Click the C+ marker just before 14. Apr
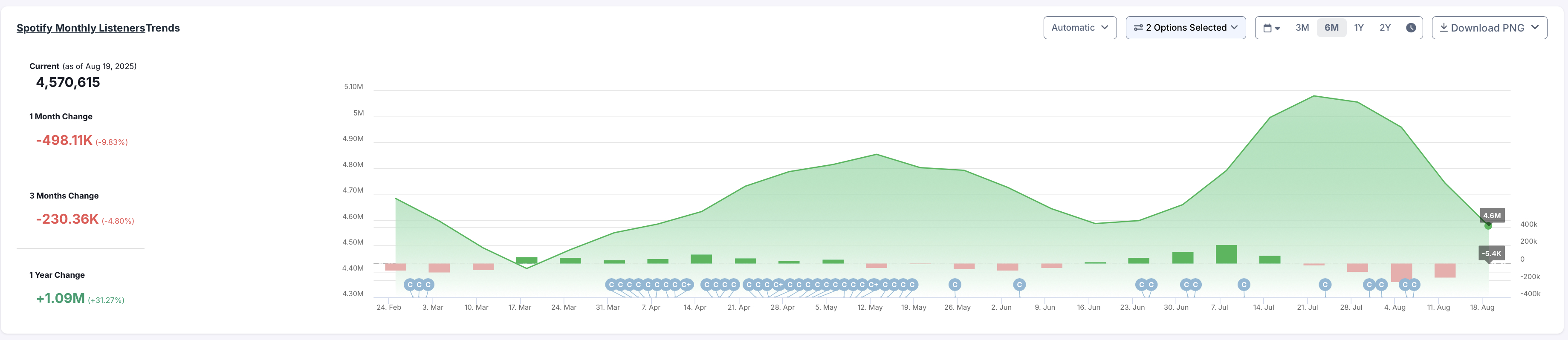The width and height of the screenshot is (1568, 340). 686,285
